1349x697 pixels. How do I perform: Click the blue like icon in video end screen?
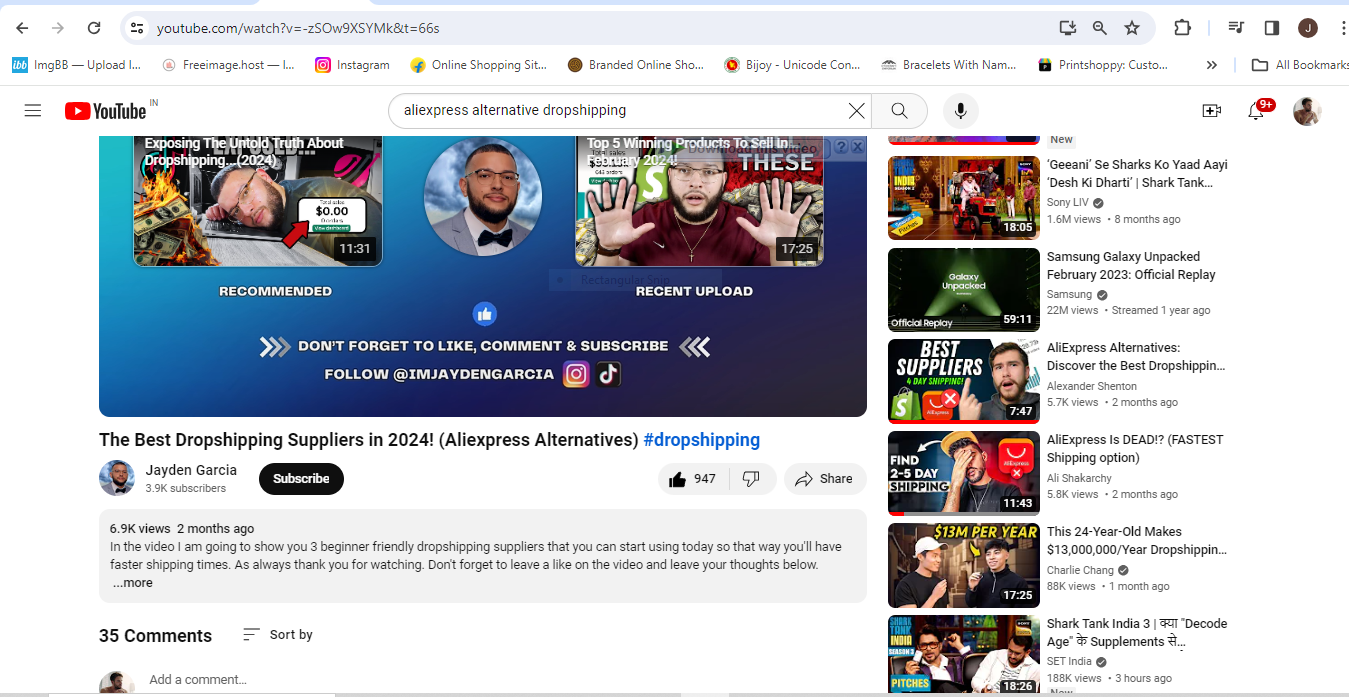pos(485,314)
